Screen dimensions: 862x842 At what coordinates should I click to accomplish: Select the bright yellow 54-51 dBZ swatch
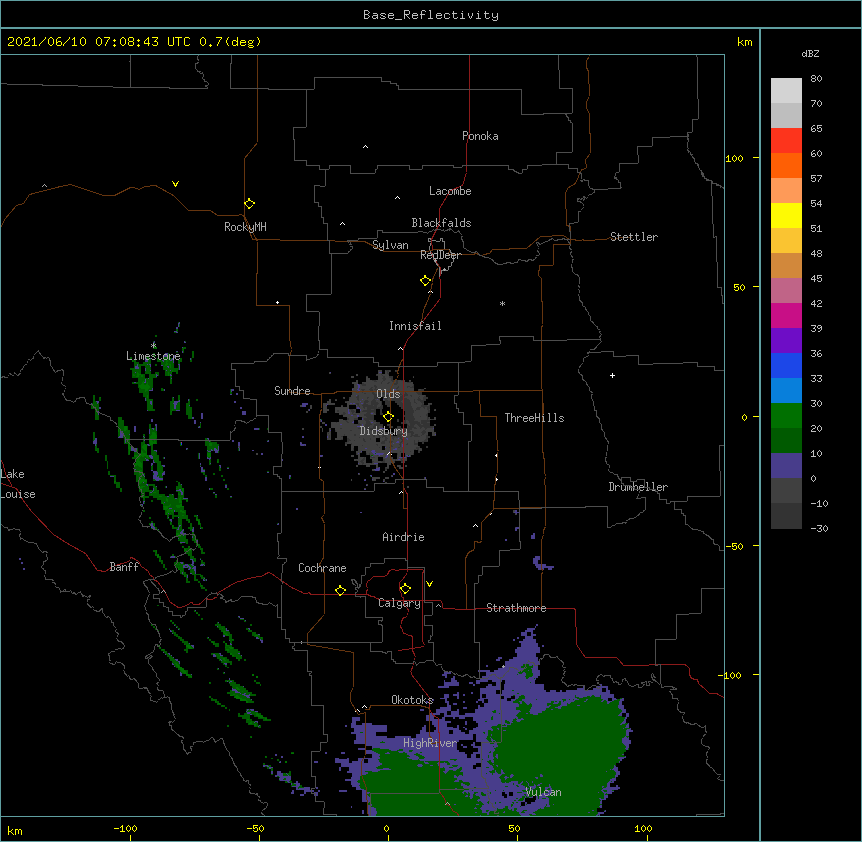786,215
